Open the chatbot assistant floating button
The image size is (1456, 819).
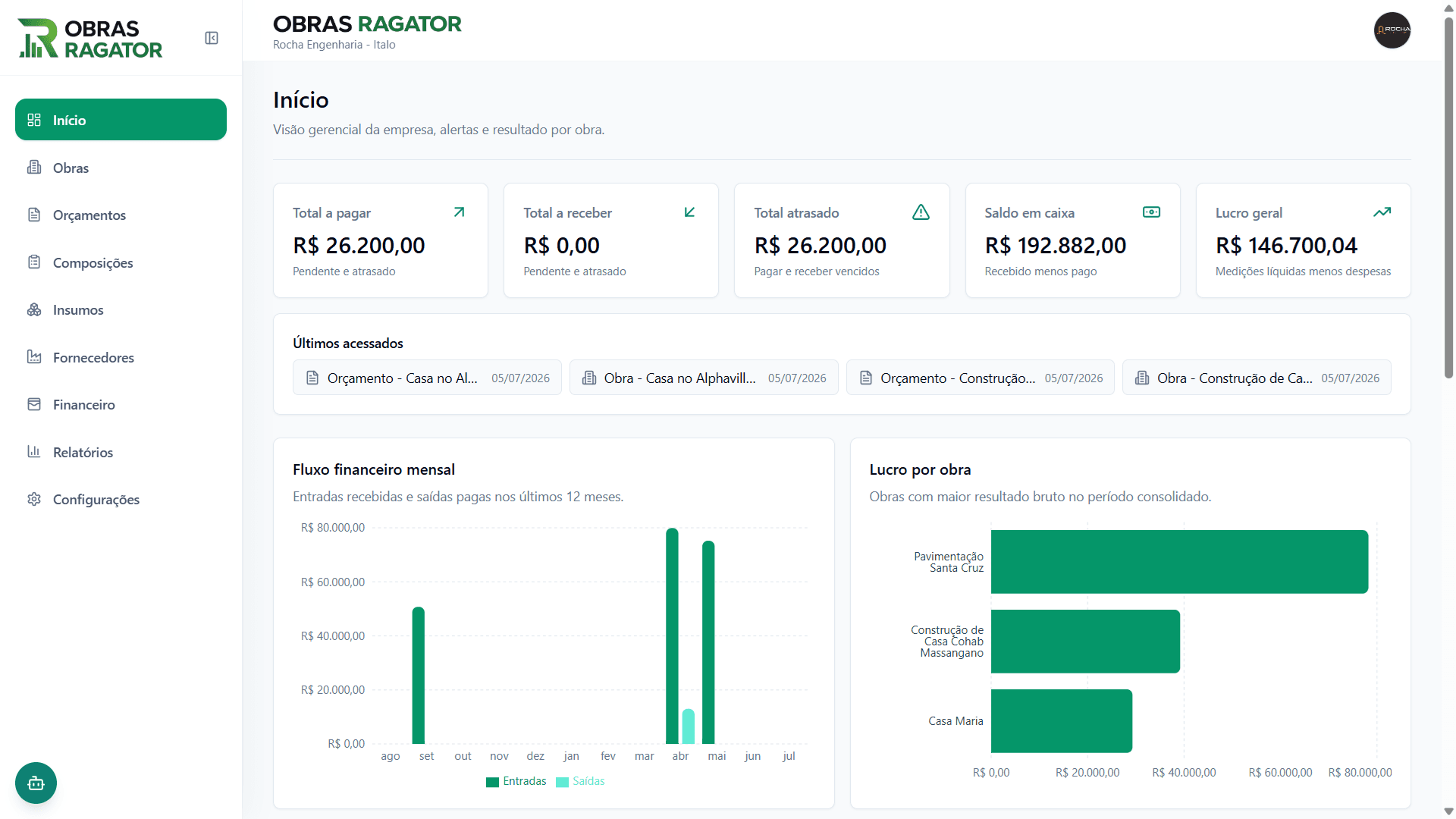point(36,783)
